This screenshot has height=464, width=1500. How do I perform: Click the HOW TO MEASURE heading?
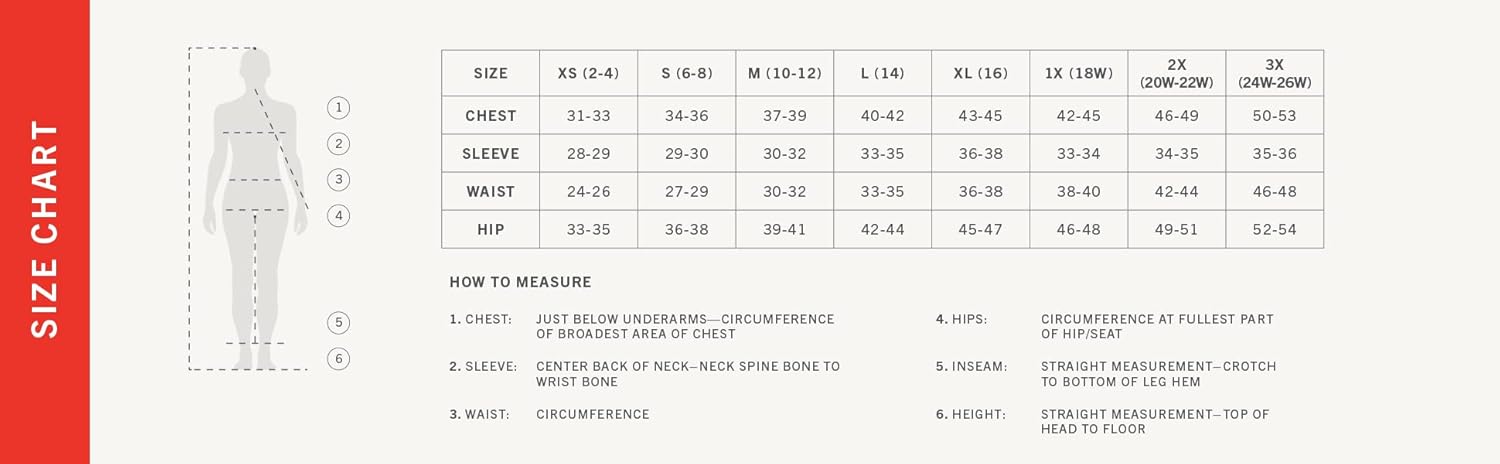(x=520, y=283)
